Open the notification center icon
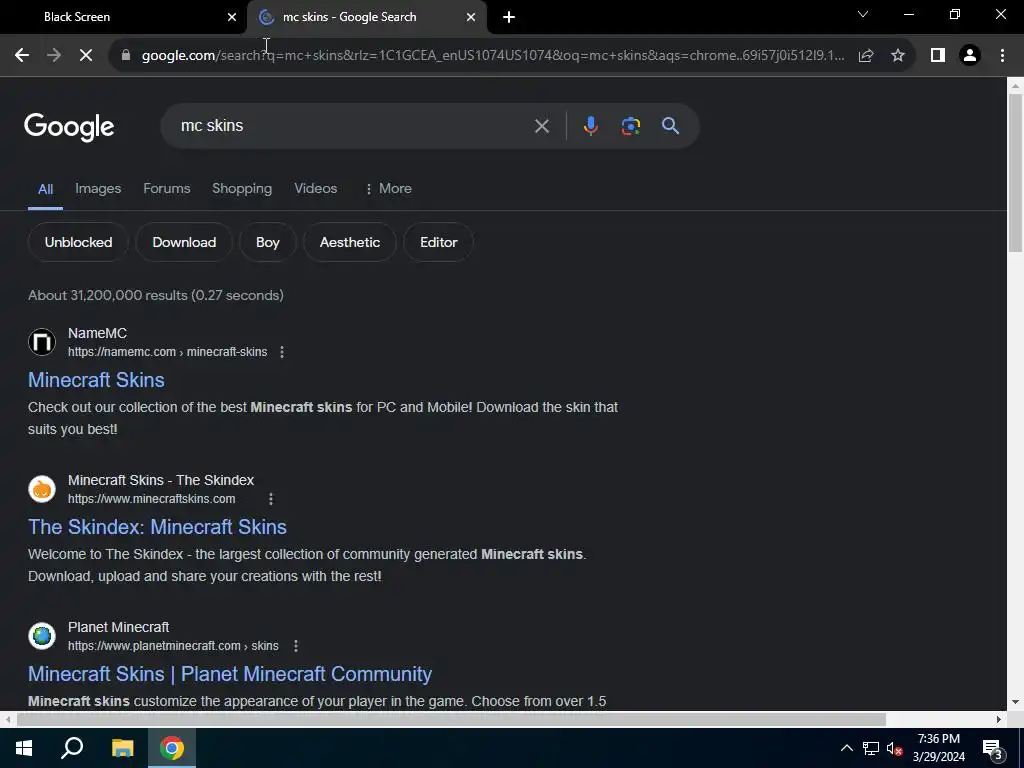1024x768 pixels. pos(993,748)
